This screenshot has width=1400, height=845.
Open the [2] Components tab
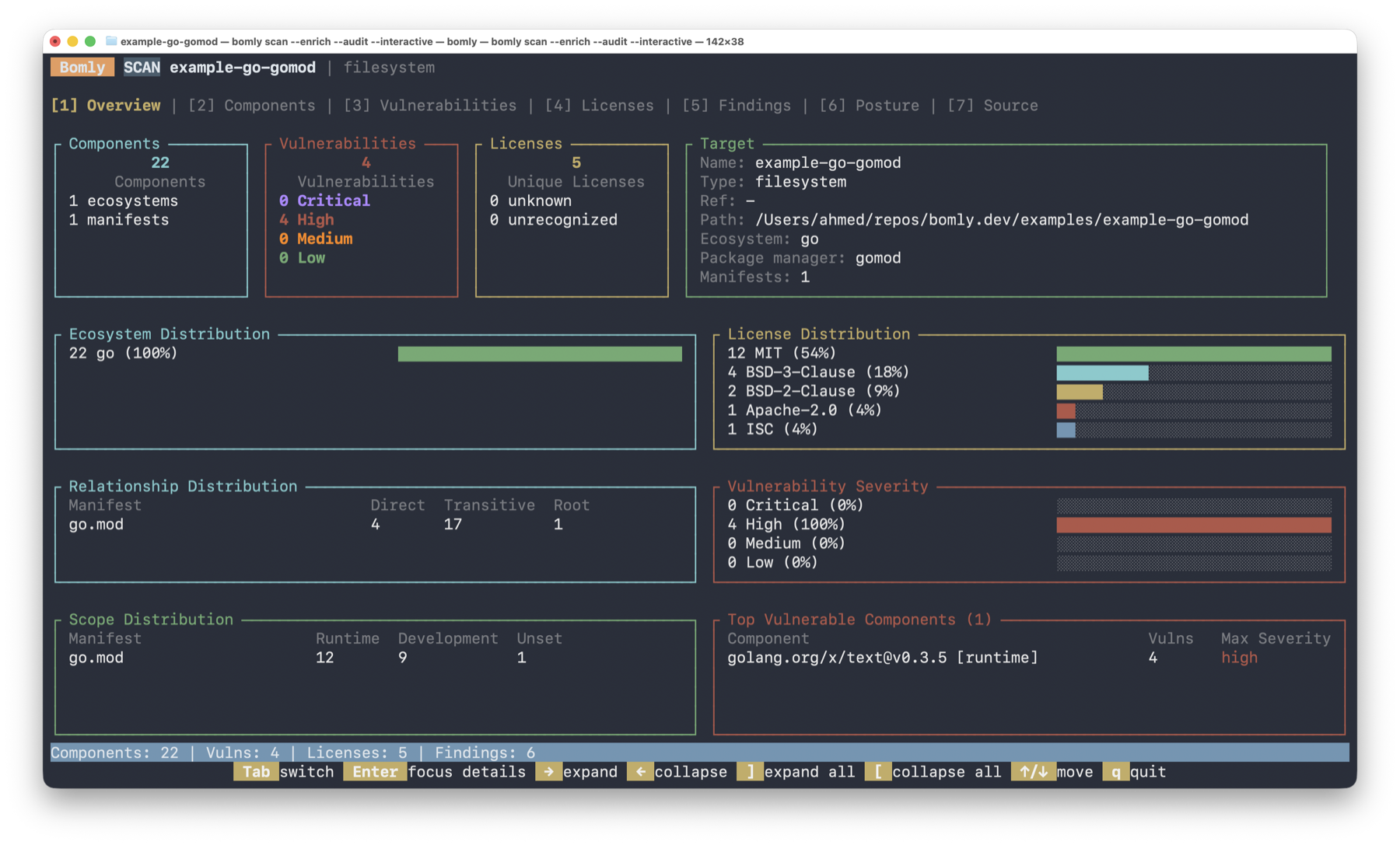click(251, 105)
